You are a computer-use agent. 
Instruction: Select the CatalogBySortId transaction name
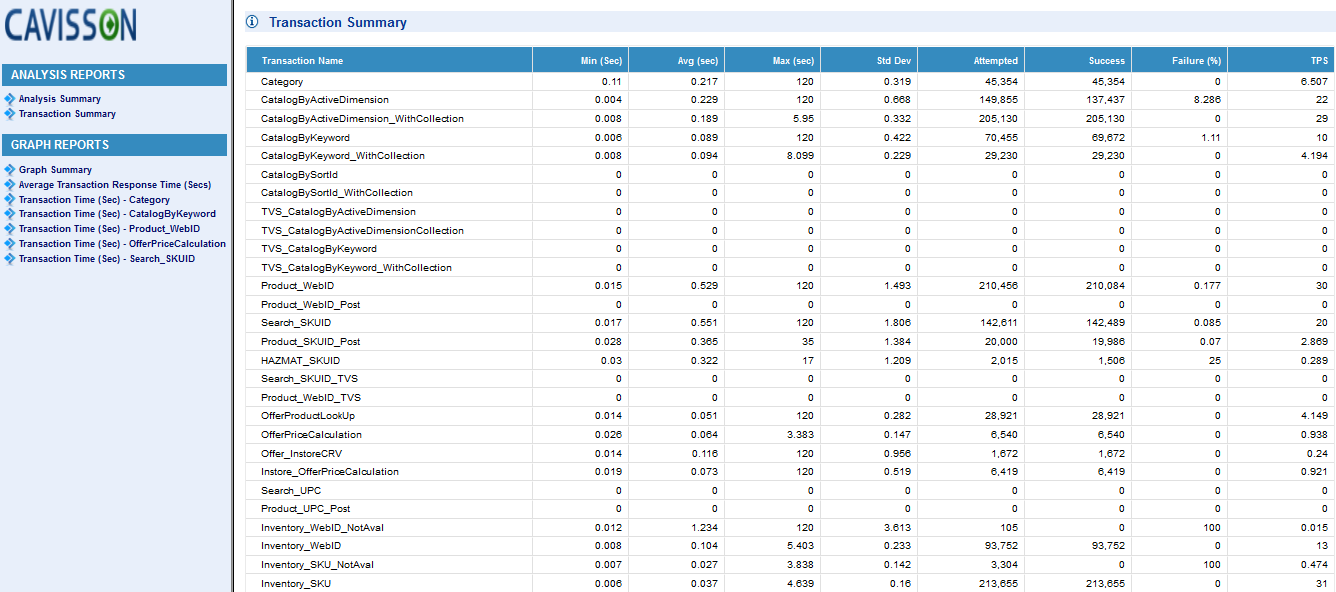coord(299,174)
